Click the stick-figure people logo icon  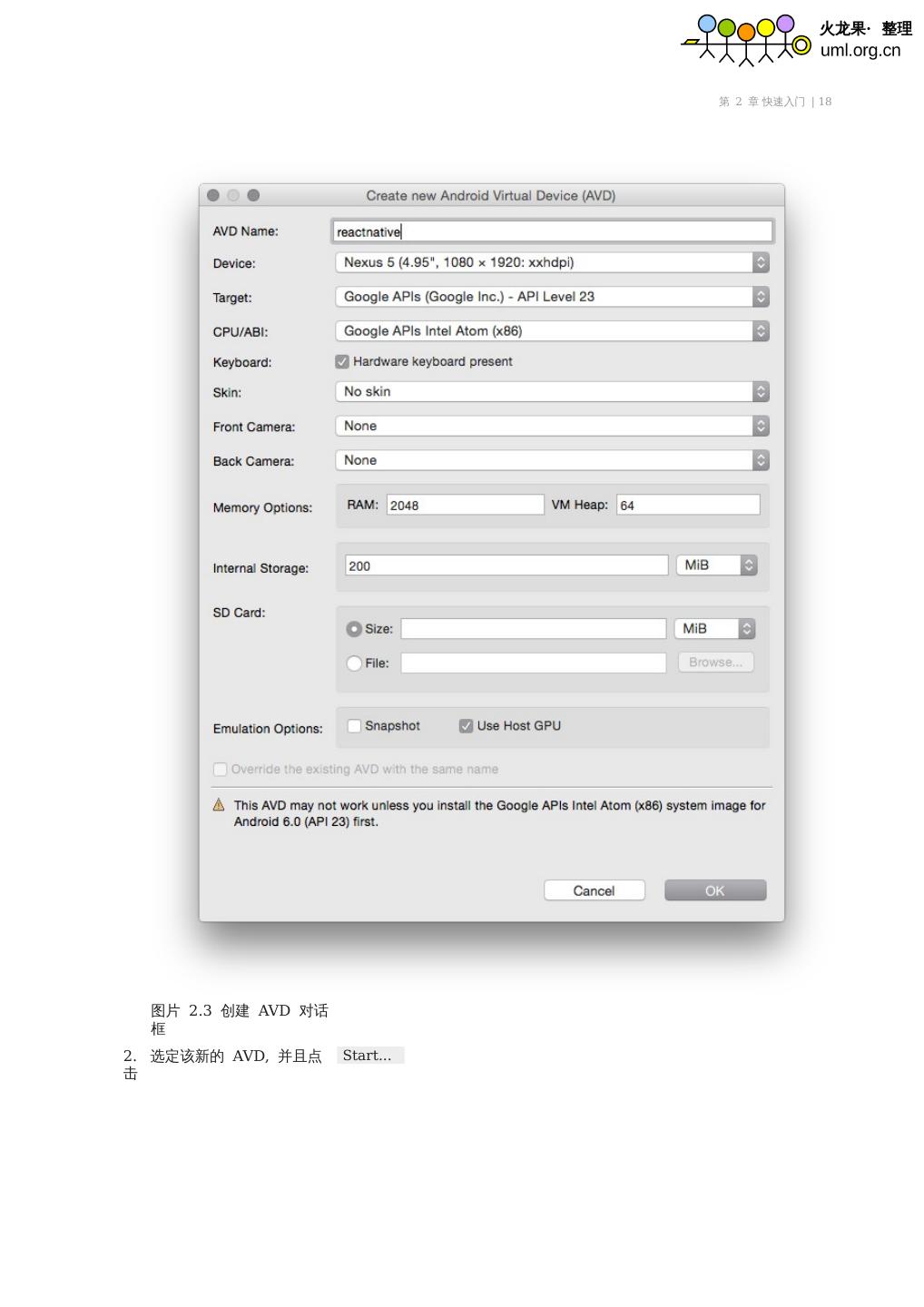[x=746, y=40]
